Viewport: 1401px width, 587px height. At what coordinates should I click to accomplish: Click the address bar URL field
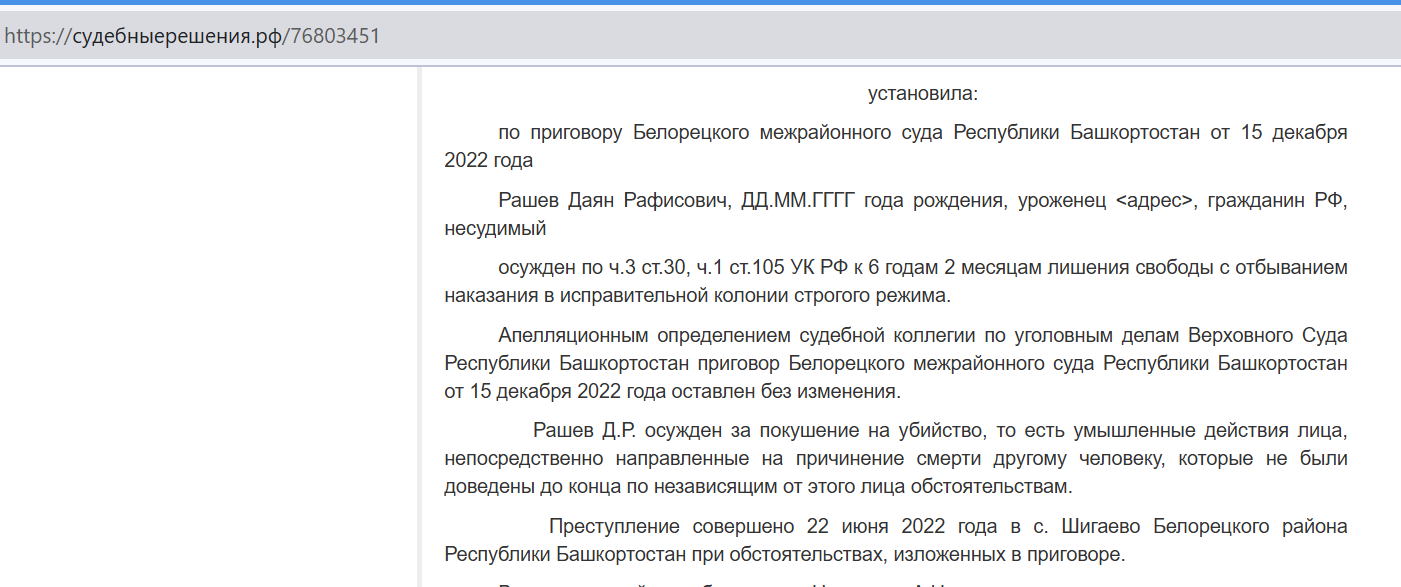coord(700,35)
